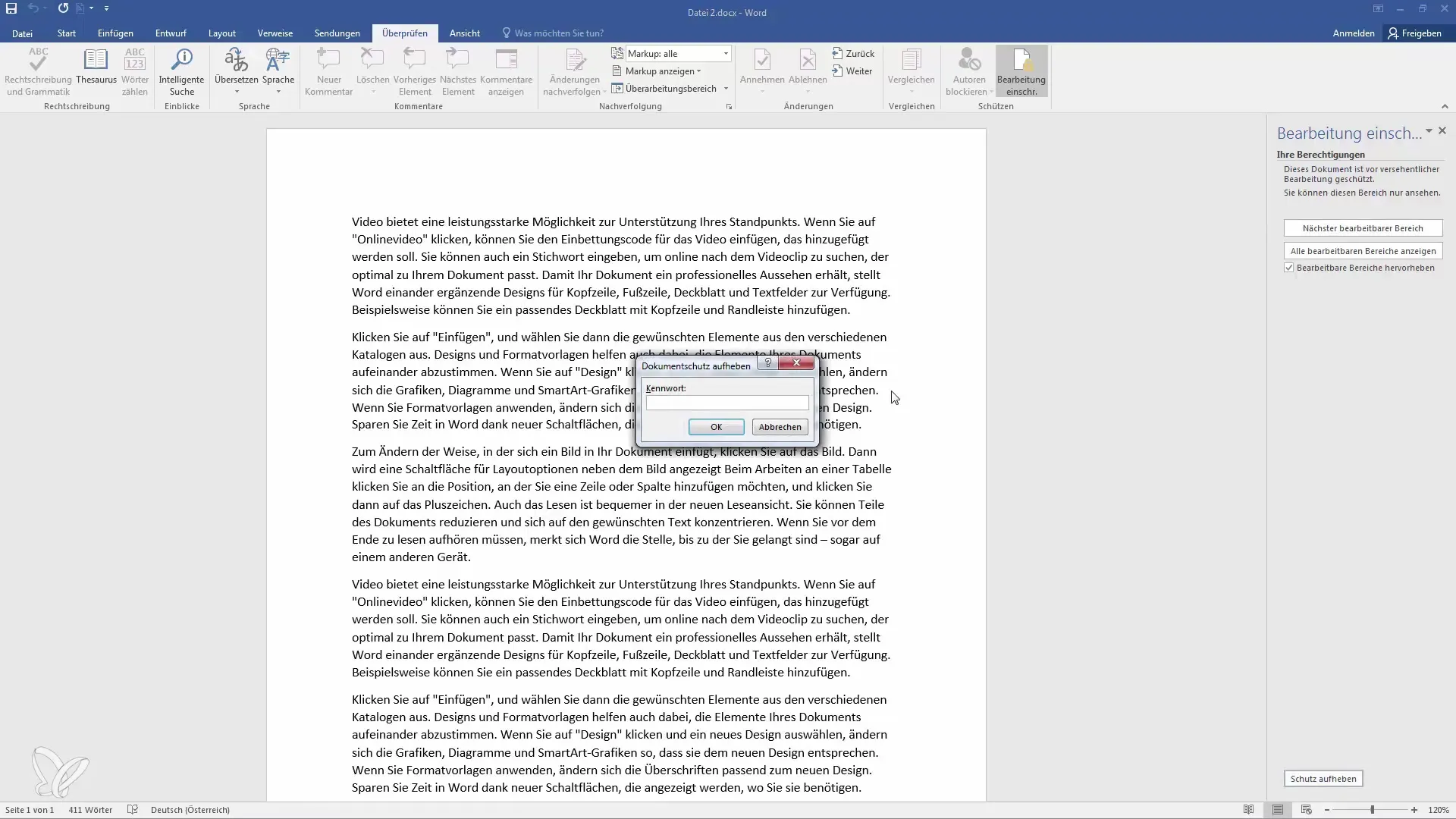Toggle Bearbeitbare Bereiche hervorheben checkbox
Image resolution: width=1456 pixels, height=819 pixels.
click(x=1288, y=268)
